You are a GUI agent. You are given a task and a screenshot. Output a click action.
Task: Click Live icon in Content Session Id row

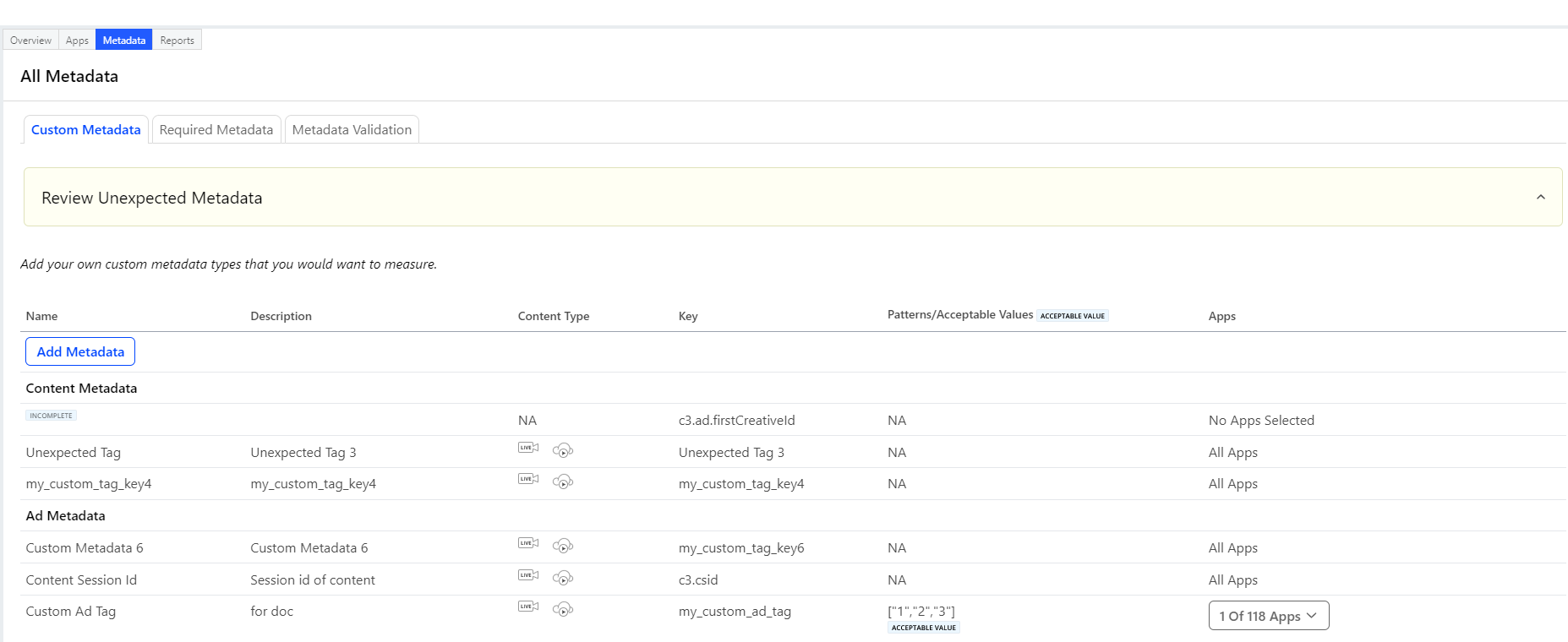[527, 575]
